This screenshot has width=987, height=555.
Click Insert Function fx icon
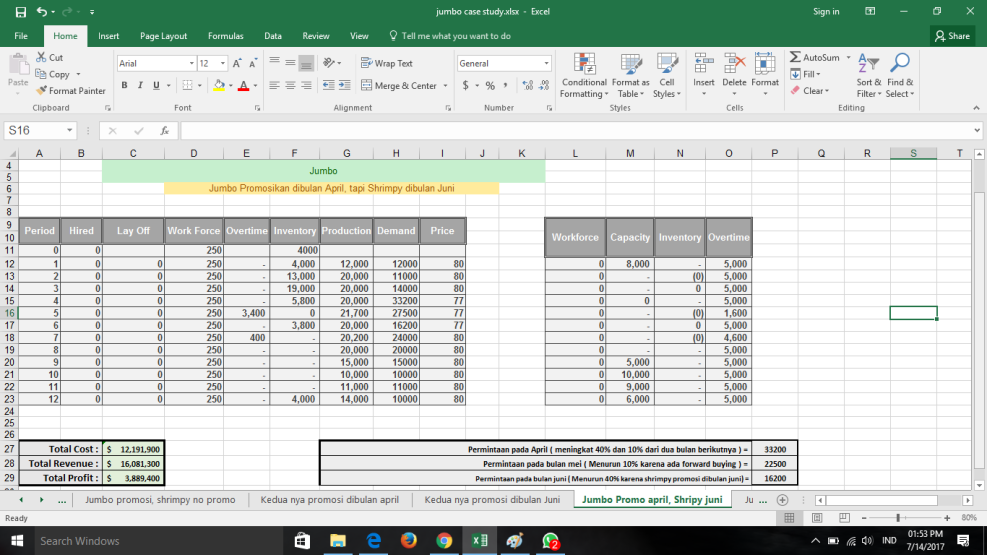(163, 131)
